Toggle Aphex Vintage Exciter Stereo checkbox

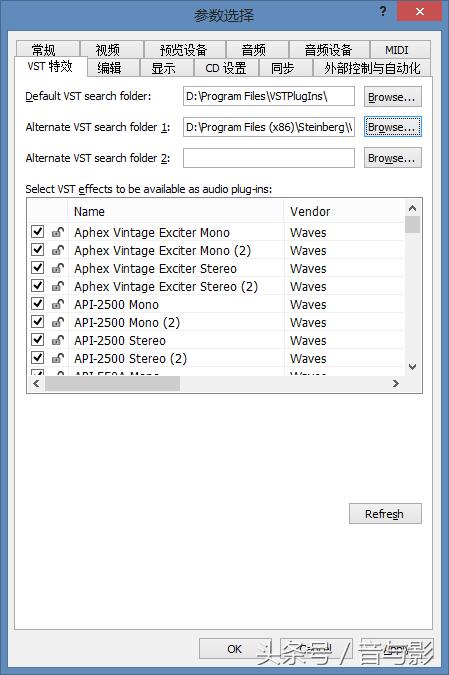pyautogui.click(x=37, y=268)
